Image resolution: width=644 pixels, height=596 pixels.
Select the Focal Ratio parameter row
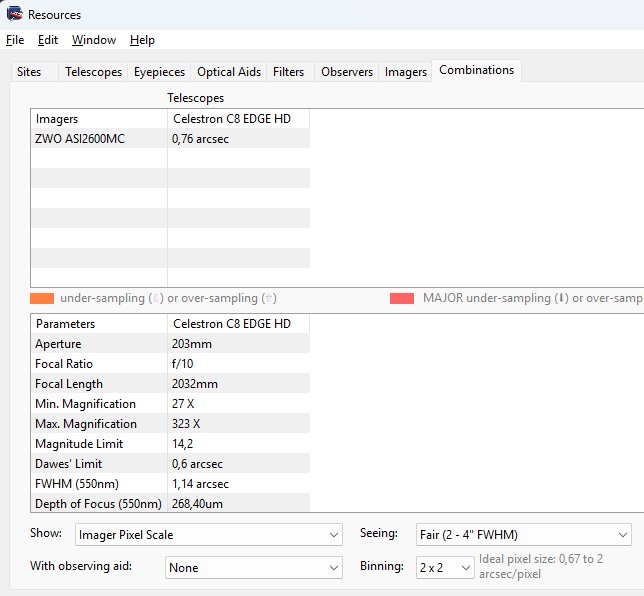[170, 364]
